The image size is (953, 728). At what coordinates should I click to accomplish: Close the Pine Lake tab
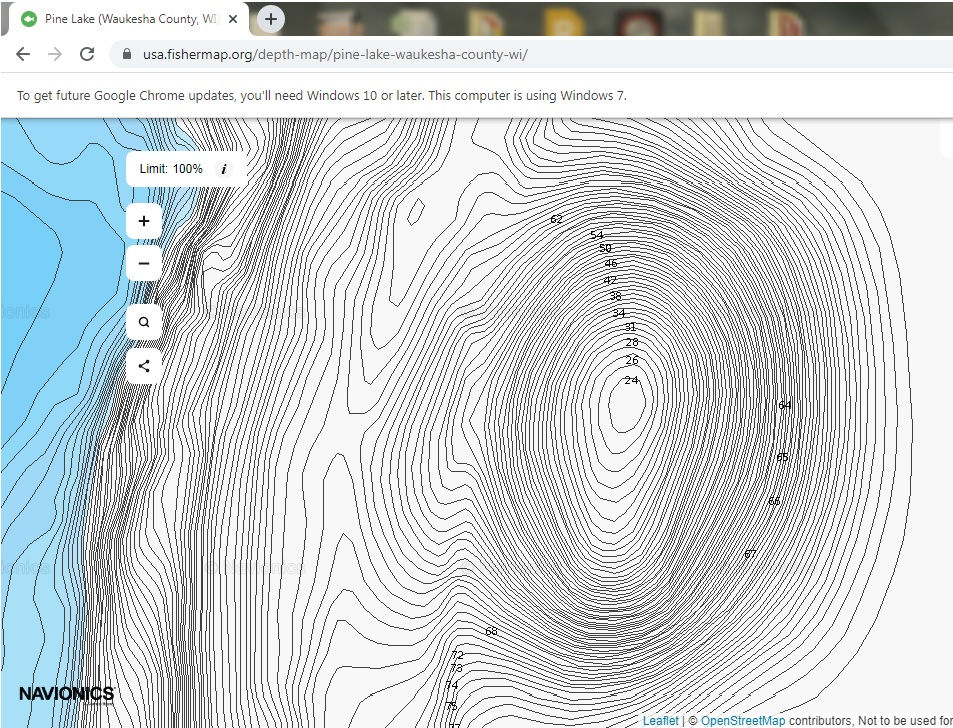coord(233,19)
